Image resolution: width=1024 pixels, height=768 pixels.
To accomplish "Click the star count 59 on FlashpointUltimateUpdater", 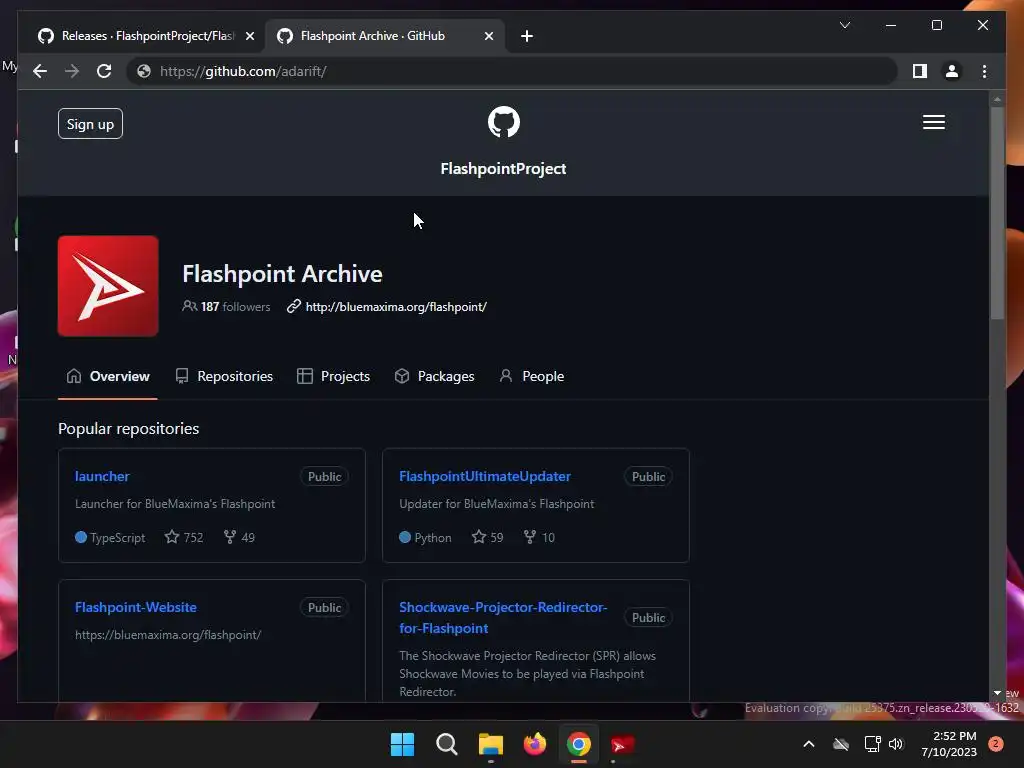I will click(487, 537).
